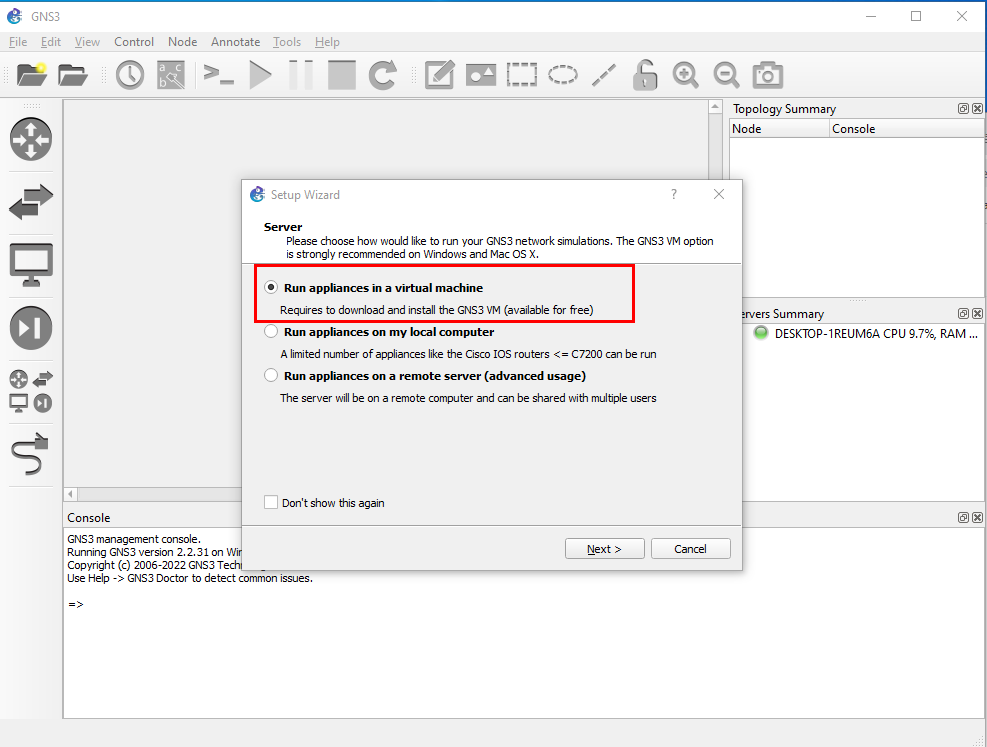This screenshot has height=747, width=987.
Task: Select the Insert a picture tool
Action: (x=480, y=75)
